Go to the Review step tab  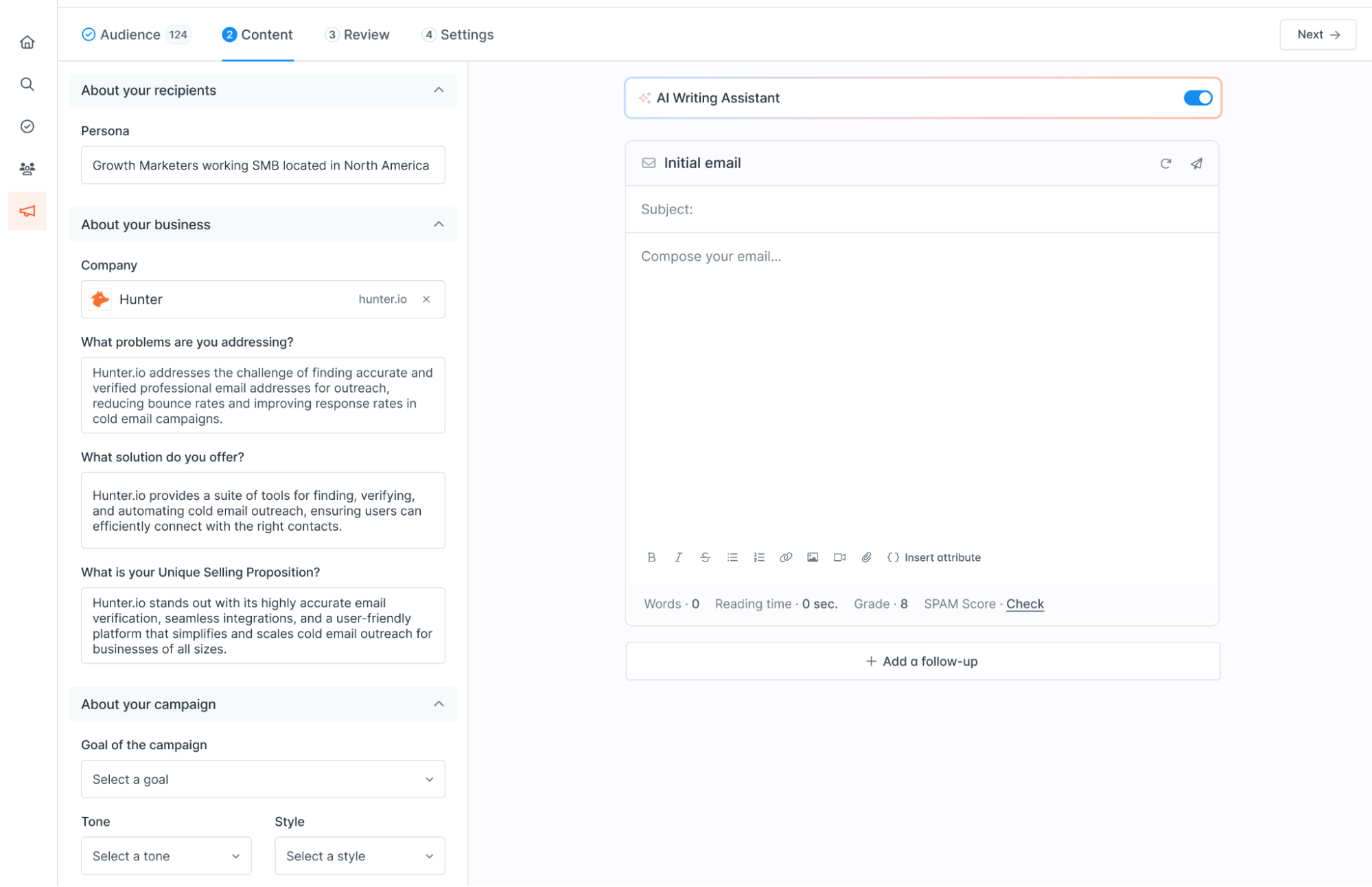tap(358, 34)
